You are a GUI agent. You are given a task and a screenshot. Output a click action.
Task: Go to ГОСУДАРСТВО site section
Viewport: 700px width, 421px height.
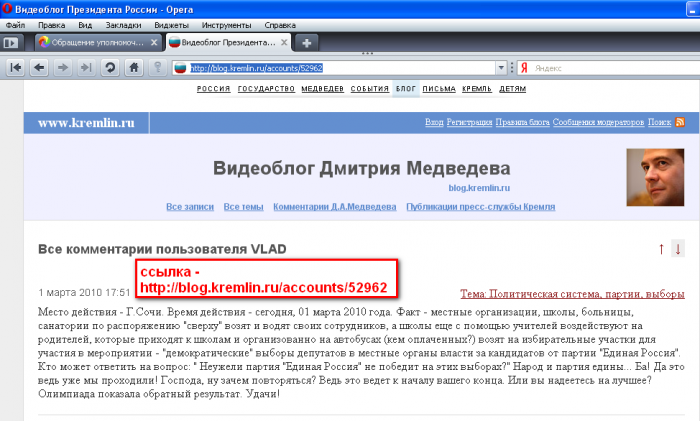[267, 89]
